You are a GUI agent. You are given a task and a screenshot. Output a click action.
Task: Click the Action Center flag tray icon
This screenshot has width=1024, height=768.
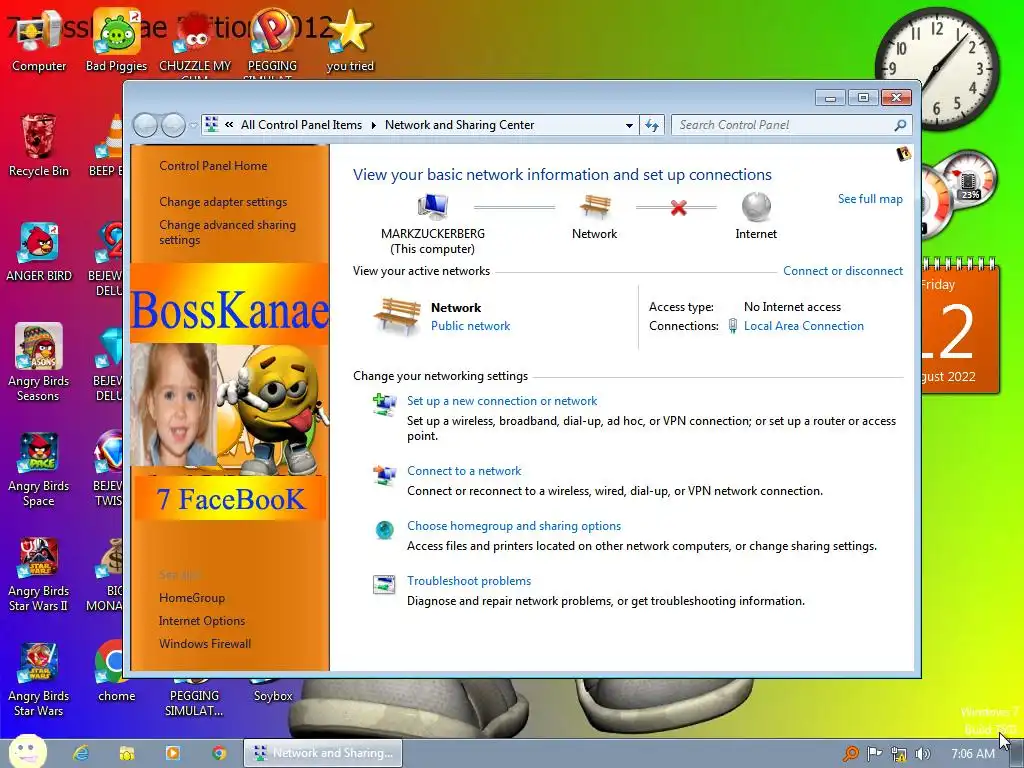pos(874,754)
